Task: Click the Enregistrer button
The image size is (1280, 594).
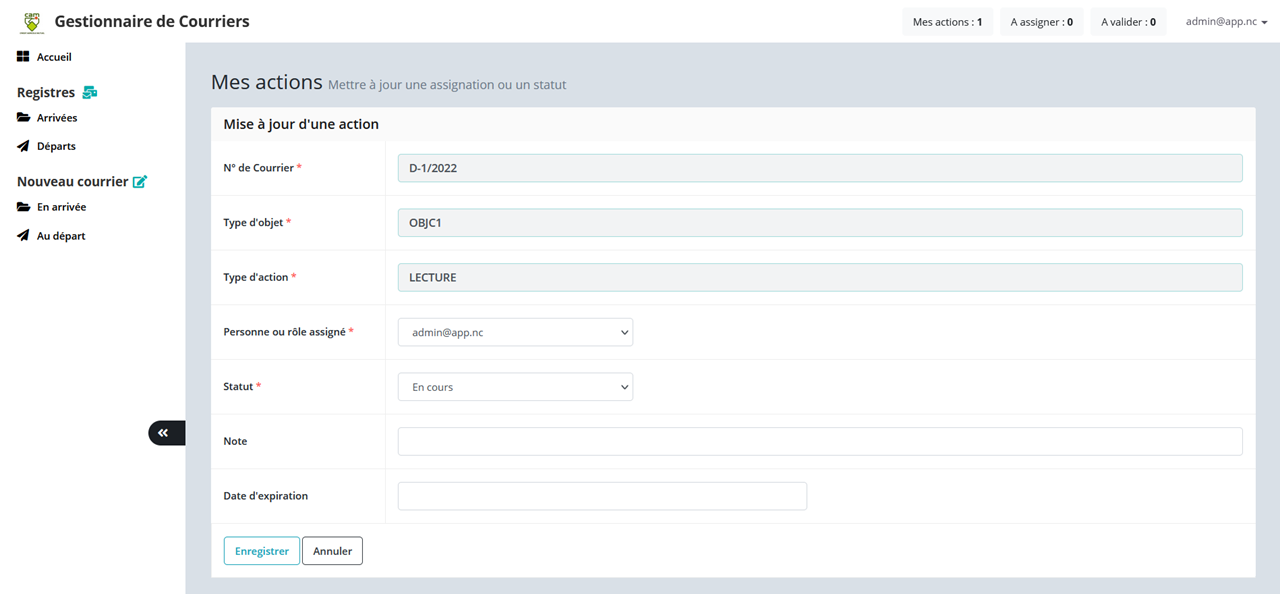Action: pyautogui.click(x=261, y=551)
